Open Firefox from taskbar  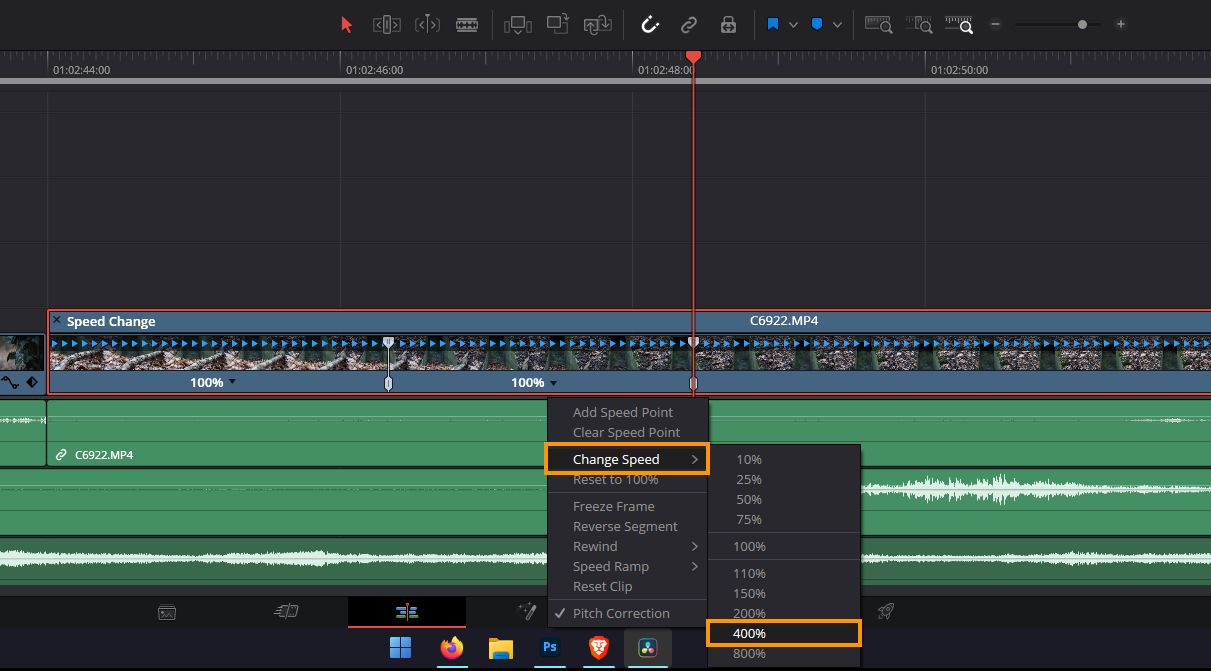pos(452,648)
